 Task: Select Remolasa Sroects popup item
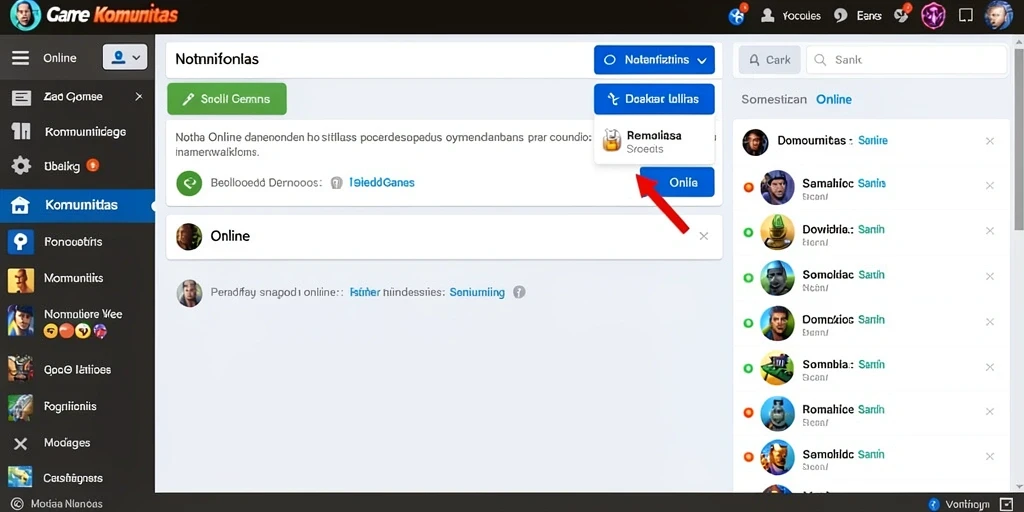pos(654,141)
